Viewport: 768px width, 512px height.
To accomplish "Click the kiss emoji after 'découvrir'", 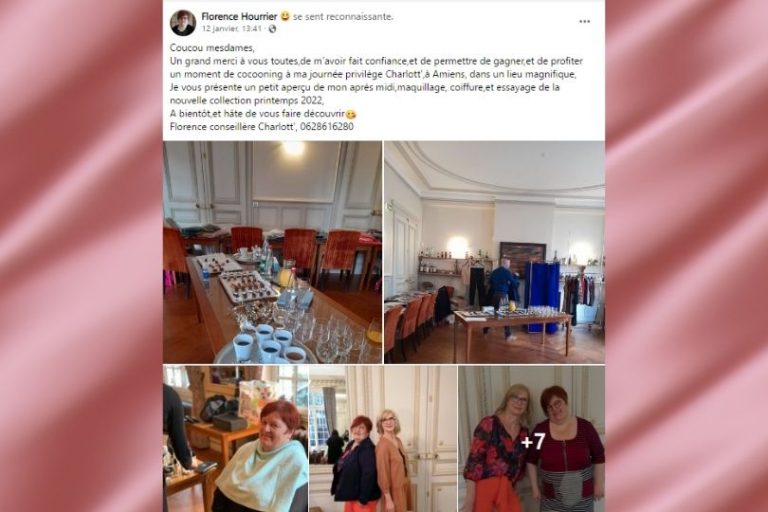I will (x=351, y=114).
